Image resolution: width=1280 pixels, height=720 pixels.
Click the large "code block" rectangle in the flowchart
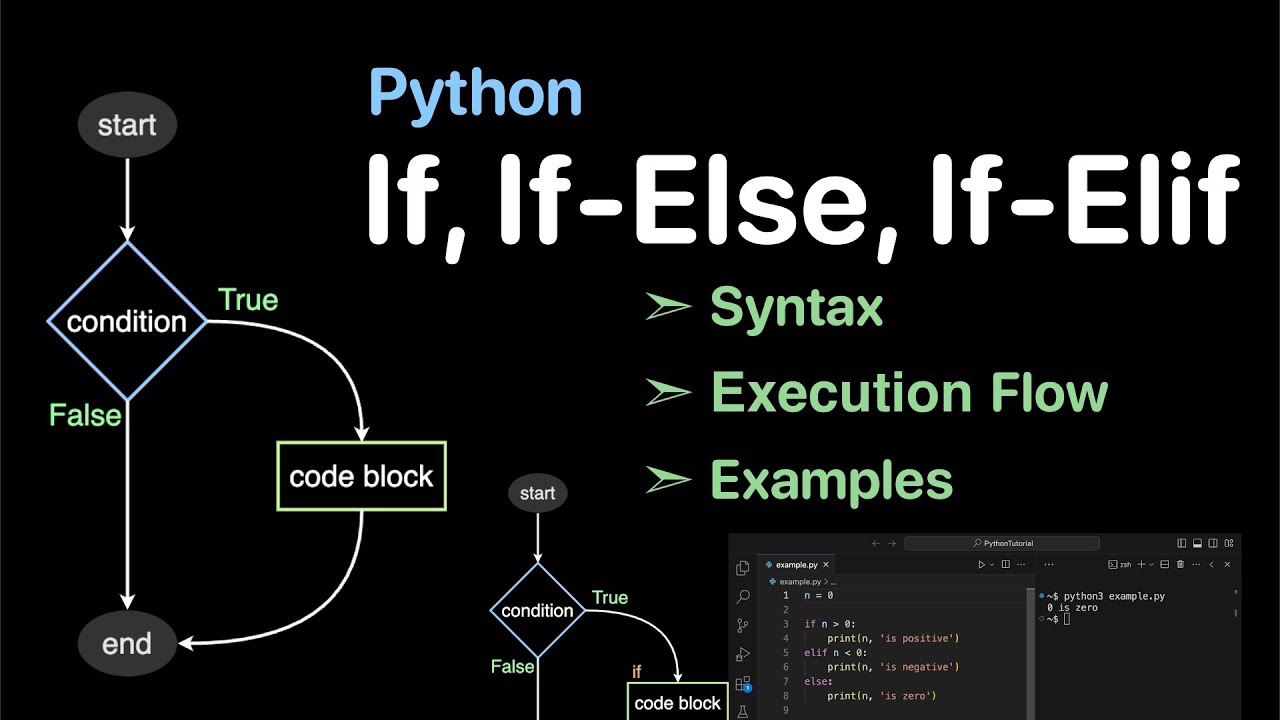pos(361,476)
